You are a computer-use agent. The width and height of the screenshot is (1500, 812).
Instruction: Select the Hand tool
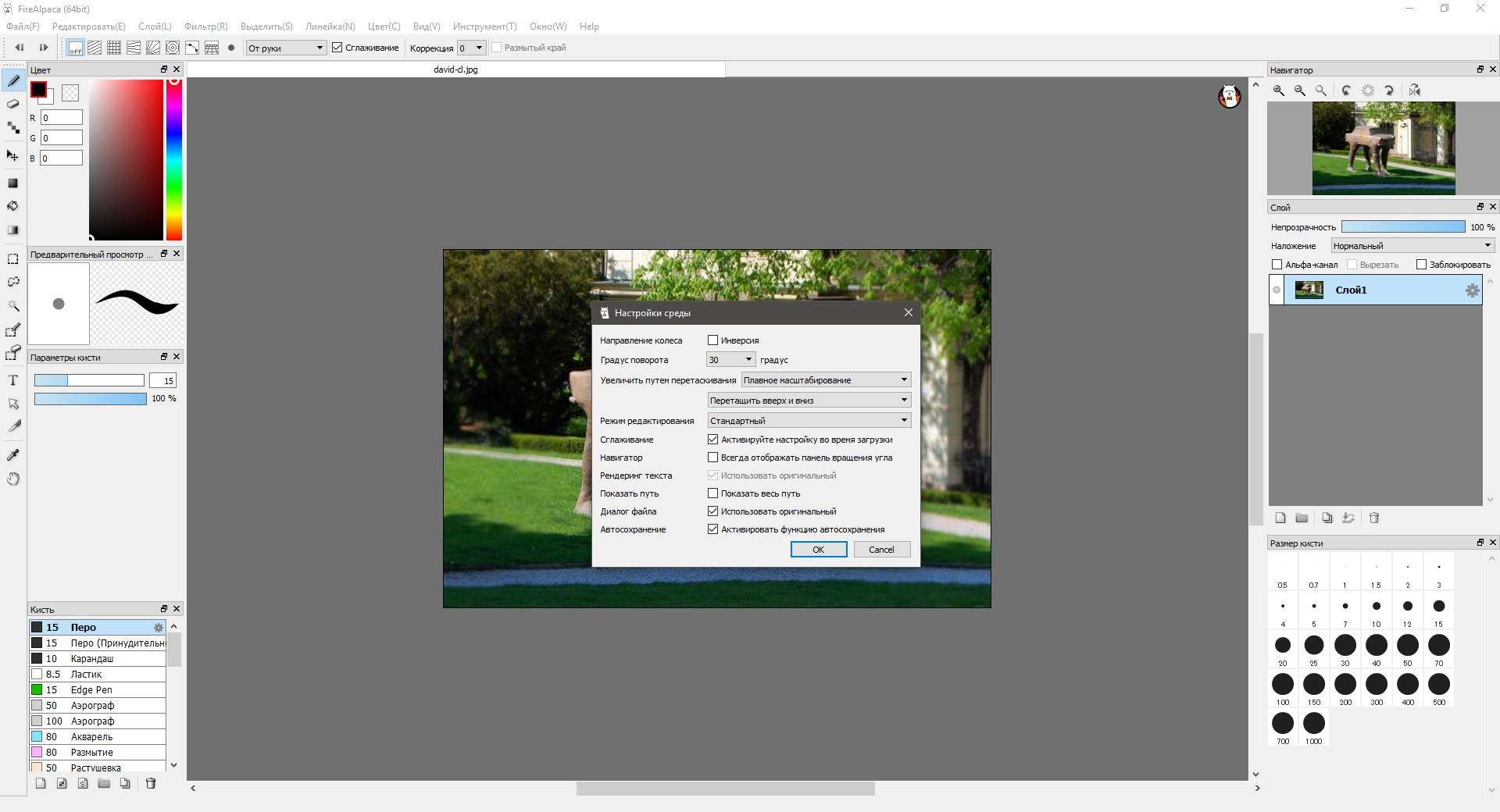click(x=13, y=479)
